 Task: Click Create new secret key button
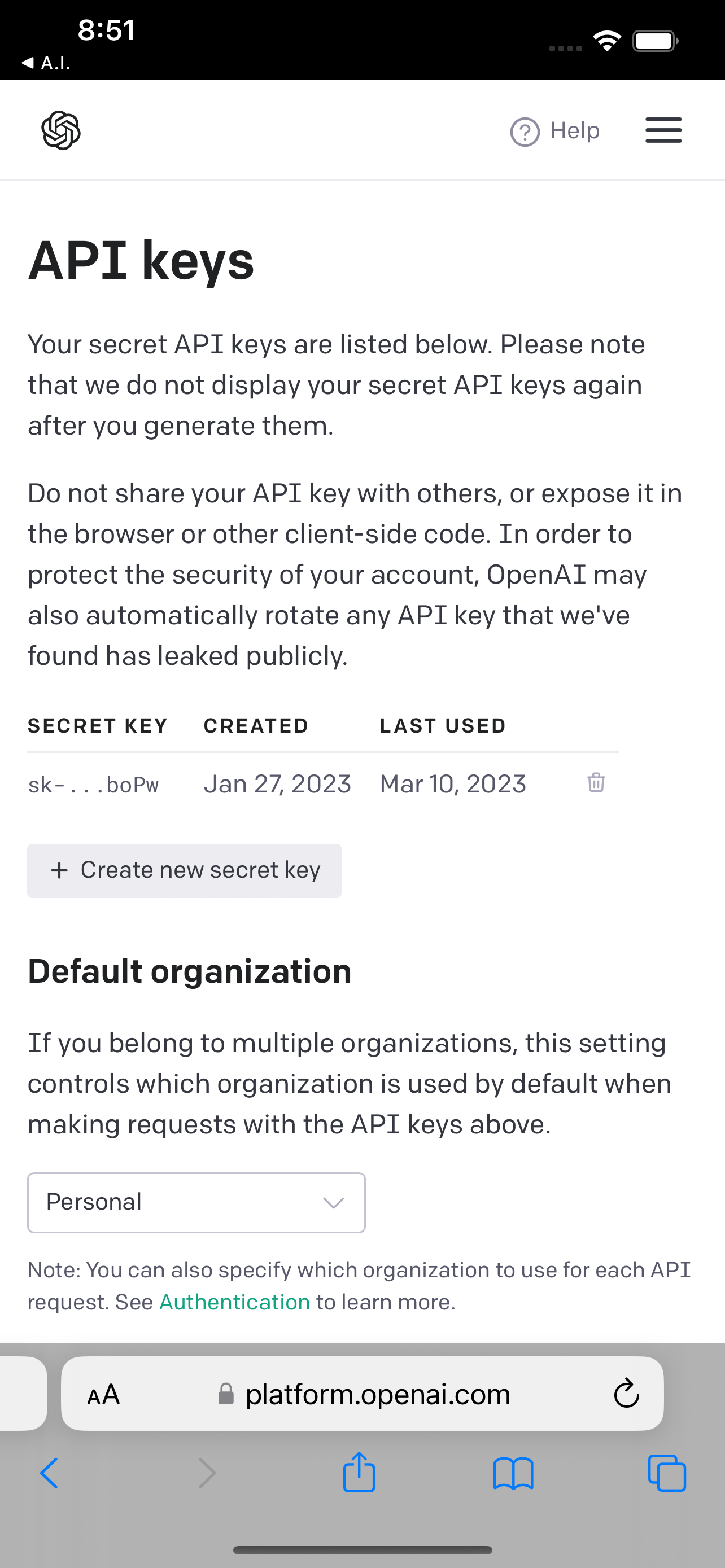[x=184, y=870]
